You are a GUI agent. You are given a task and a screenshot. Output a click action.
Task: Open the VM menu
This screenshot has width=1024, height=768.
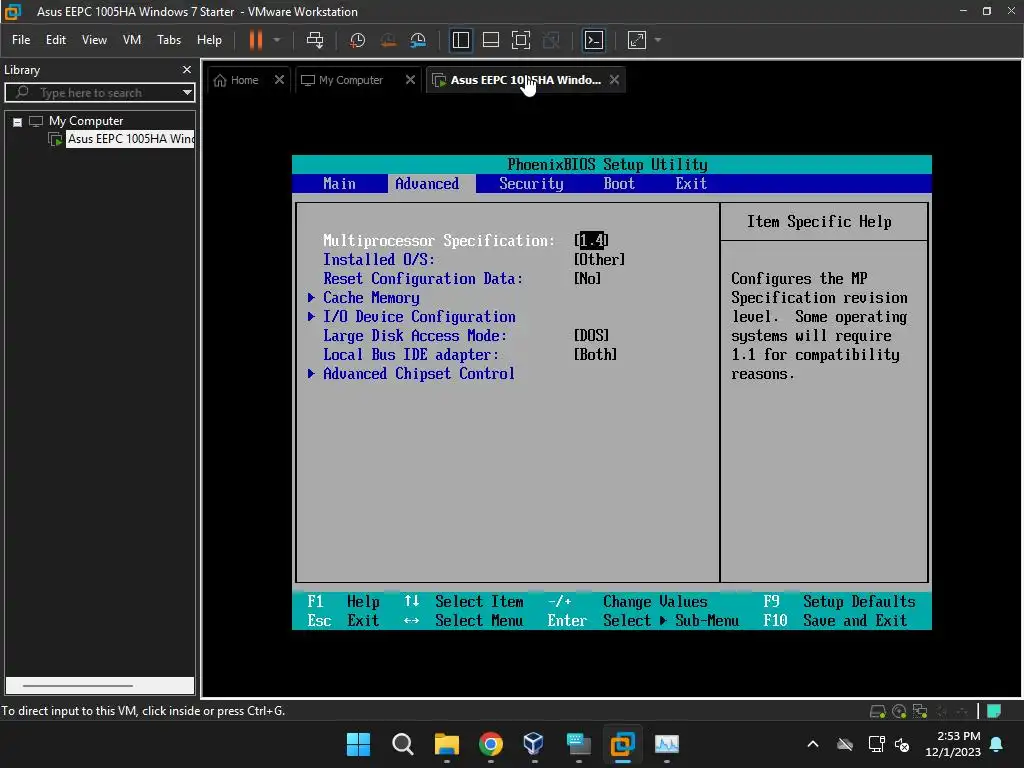[132, 40]
